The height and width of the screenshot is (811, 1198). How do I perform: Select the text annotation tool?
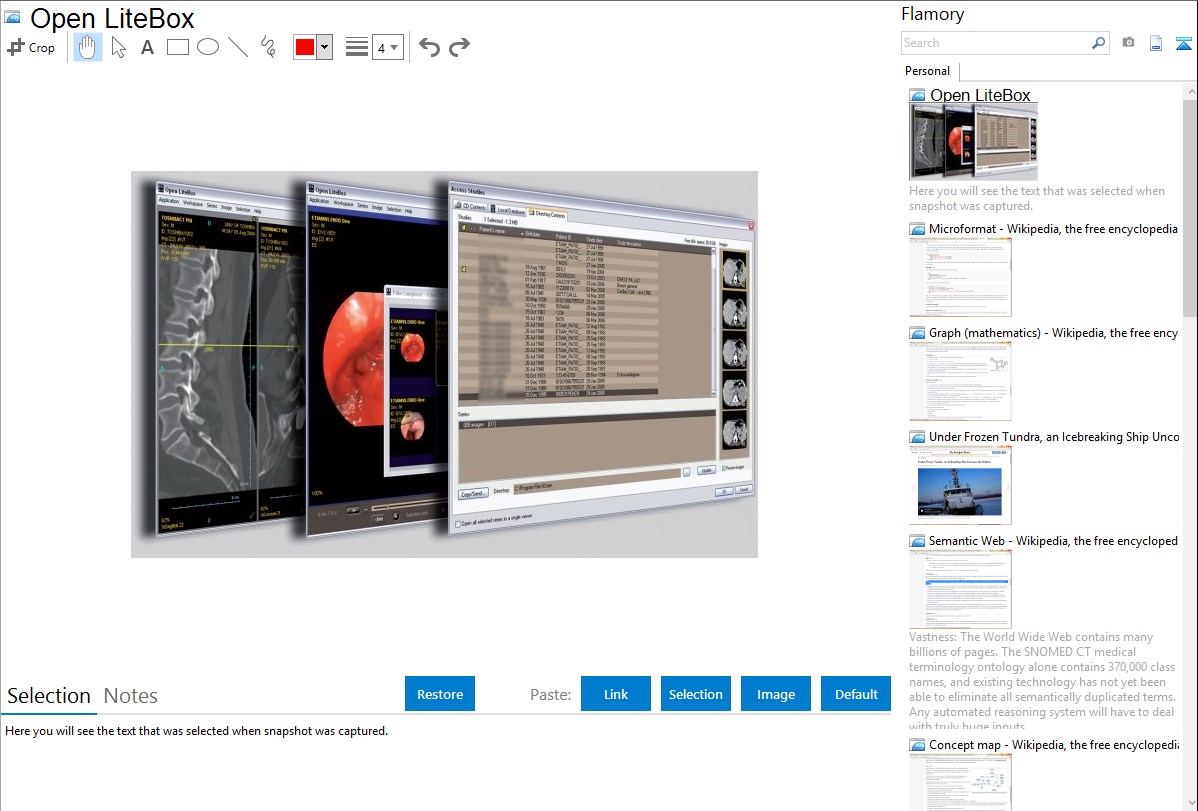pyautogui.click(x=147, y=47)
